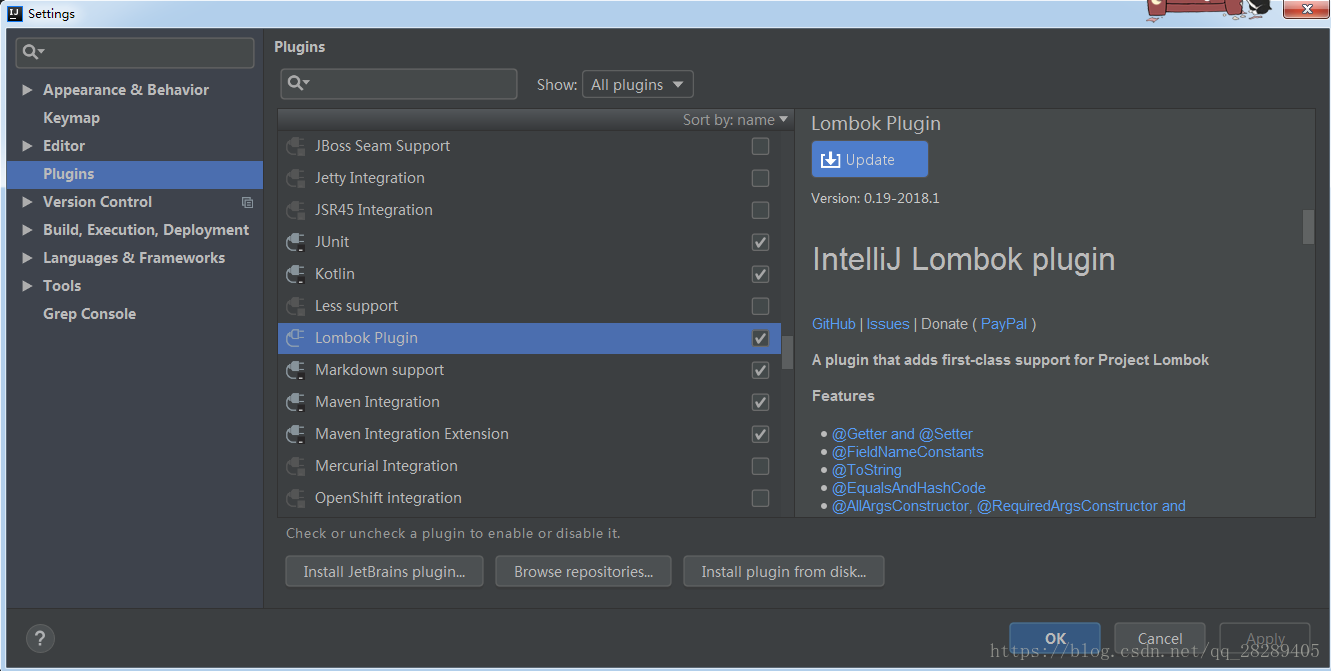The image size is (1331, 671).
Task: Disable the JUnit plugin checkbox
Action: click(x=760, y=242)
